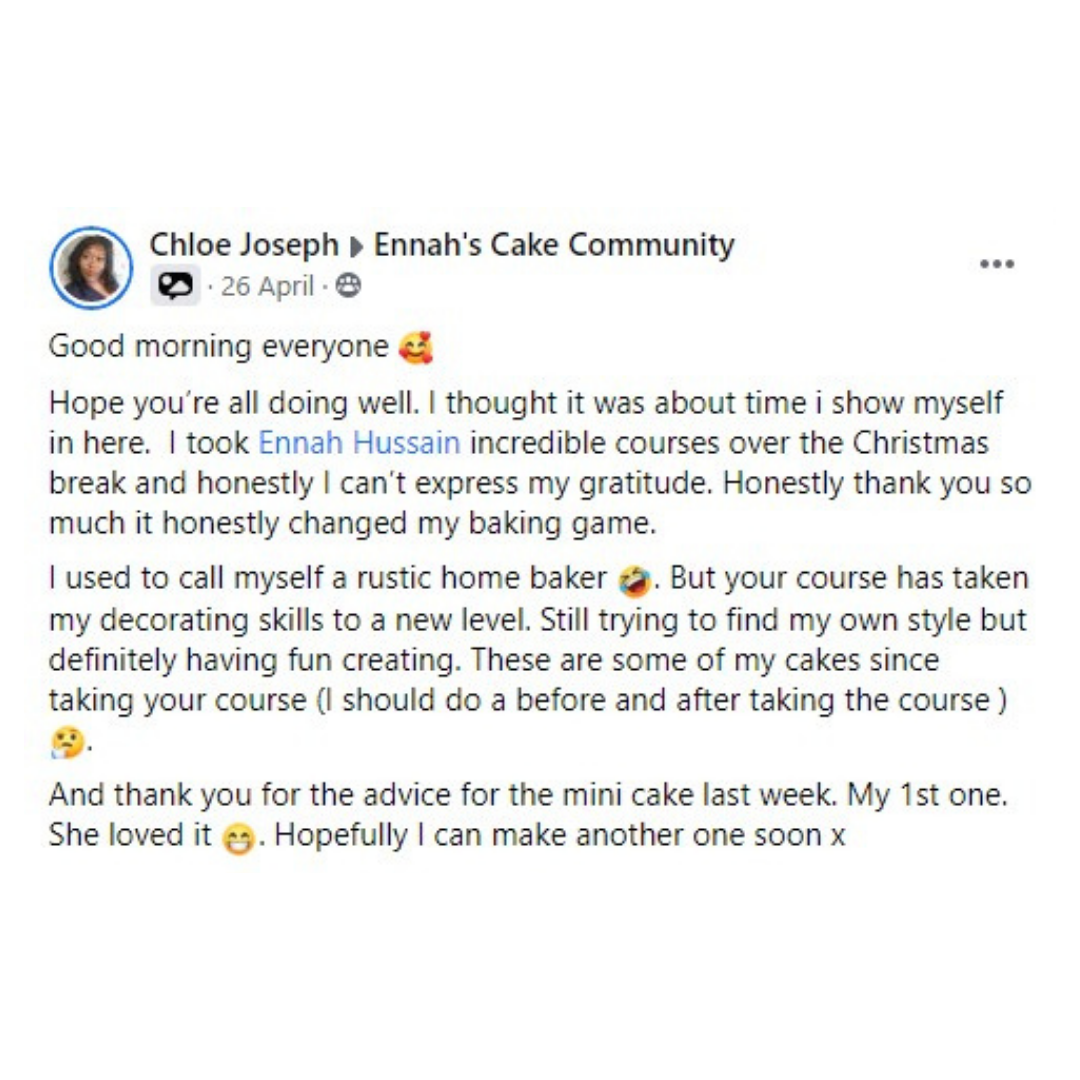The image size is (1080, 1080).
Task: Click the paragraph starting And thank you
Action: coord(528,815)
